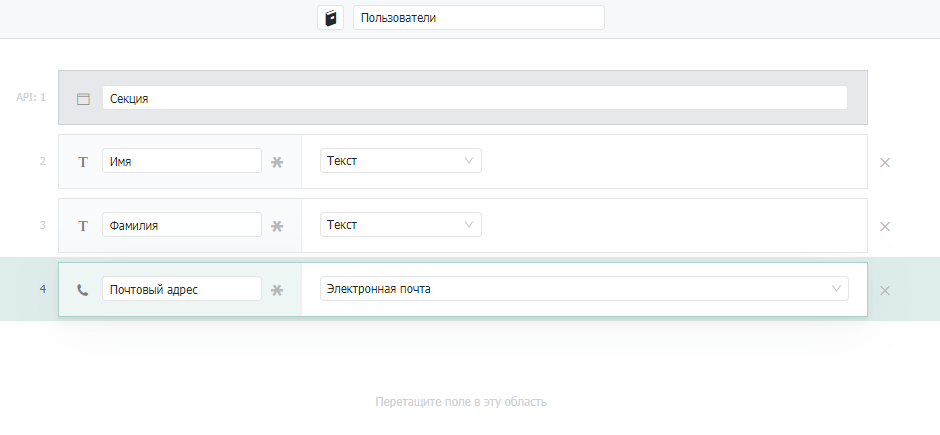Toggle required asterisk for Имя field

click(x=277, y=162)
